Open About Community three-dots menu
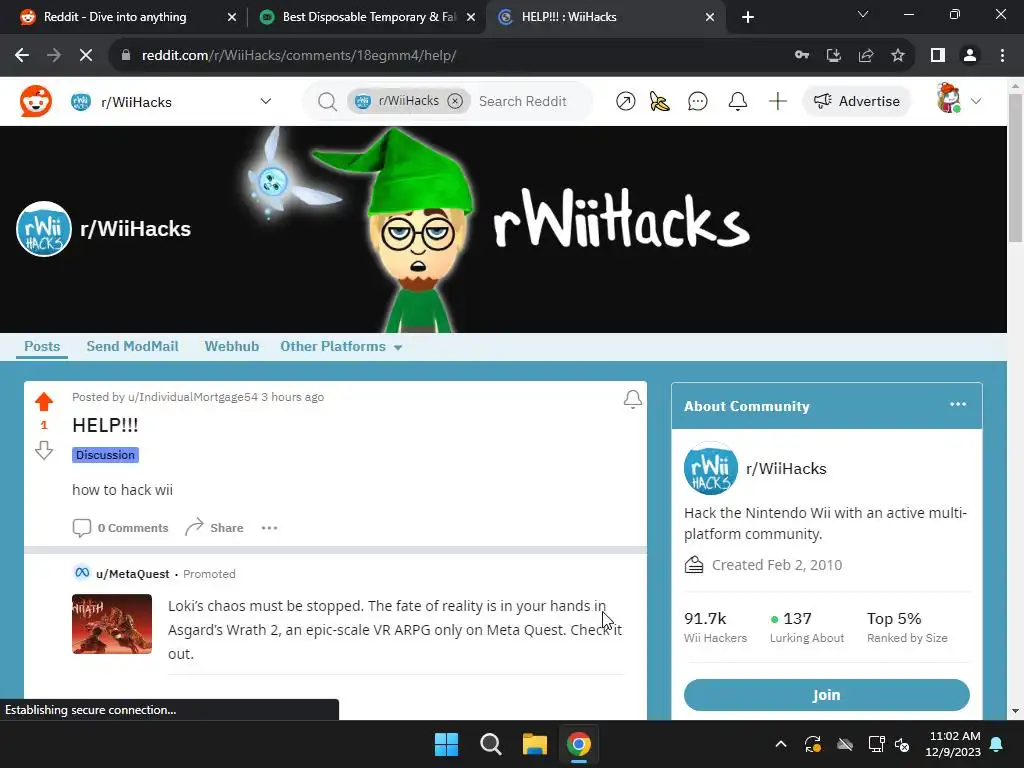1024x768 pixels. (x=957, y=404)
